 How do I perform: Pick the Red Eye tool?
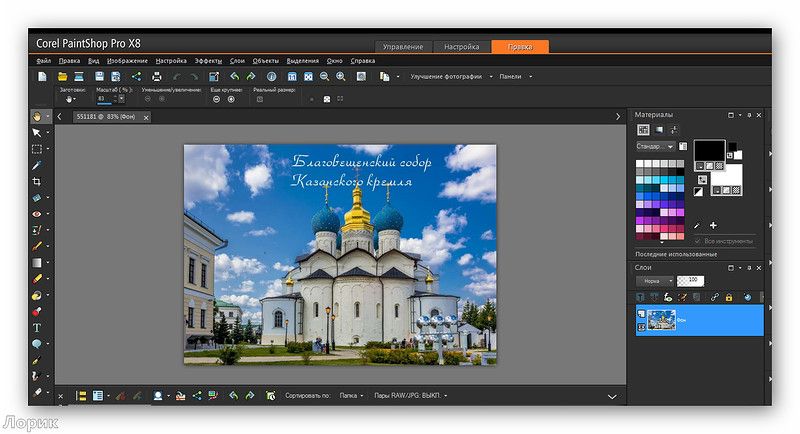point(37,213)
